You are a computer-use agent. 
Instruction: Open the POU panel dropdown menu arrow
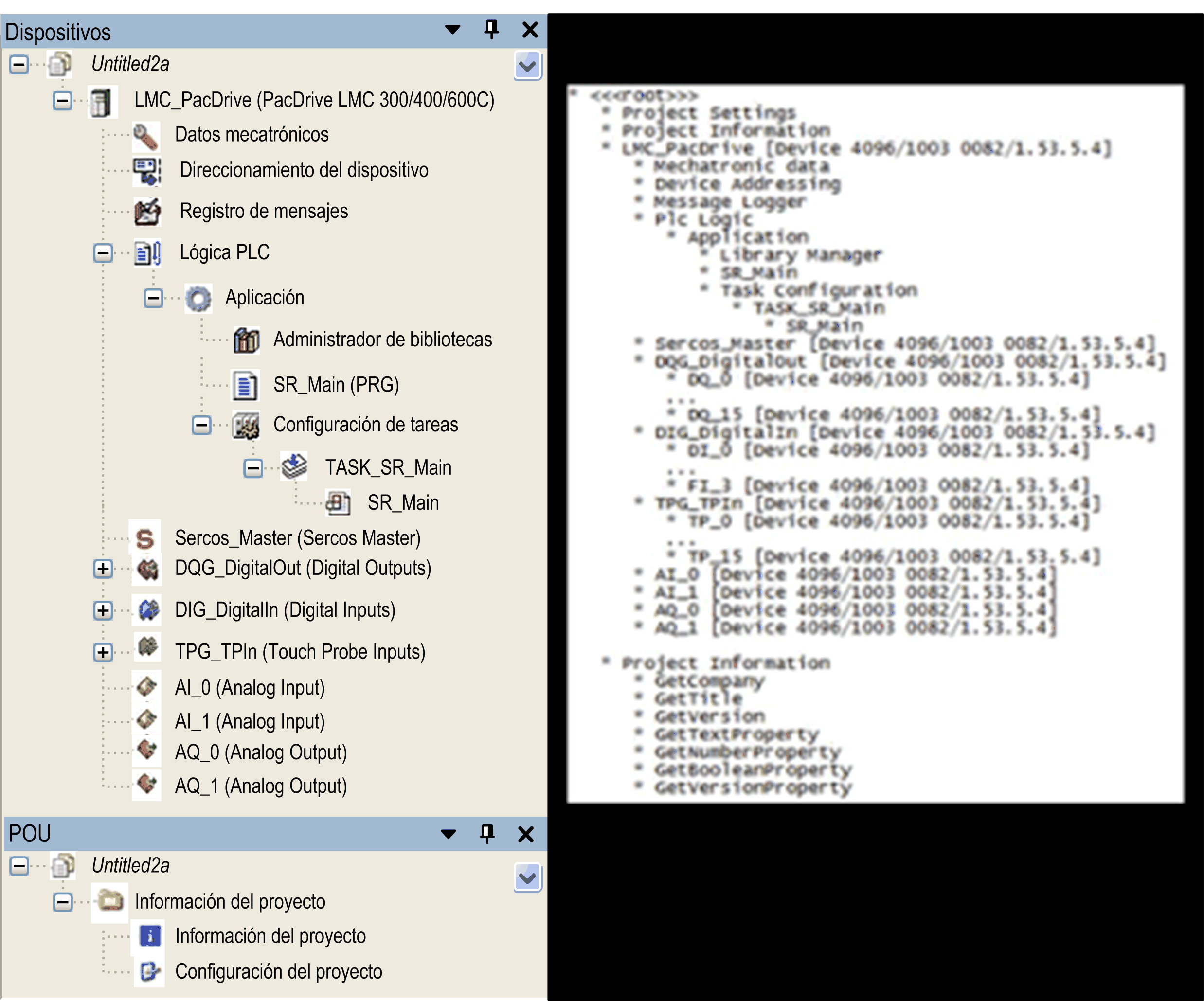point(449,834)
